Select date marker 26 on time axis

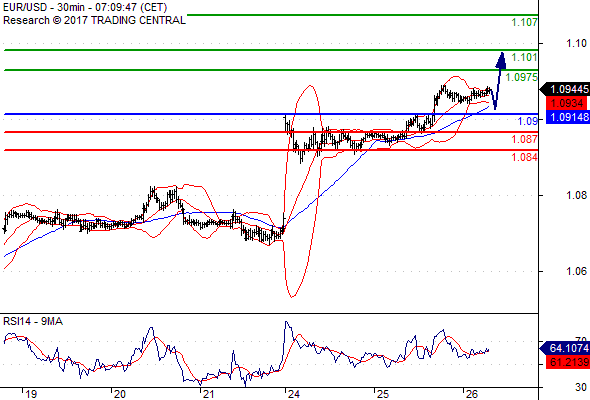pos(471,394)
